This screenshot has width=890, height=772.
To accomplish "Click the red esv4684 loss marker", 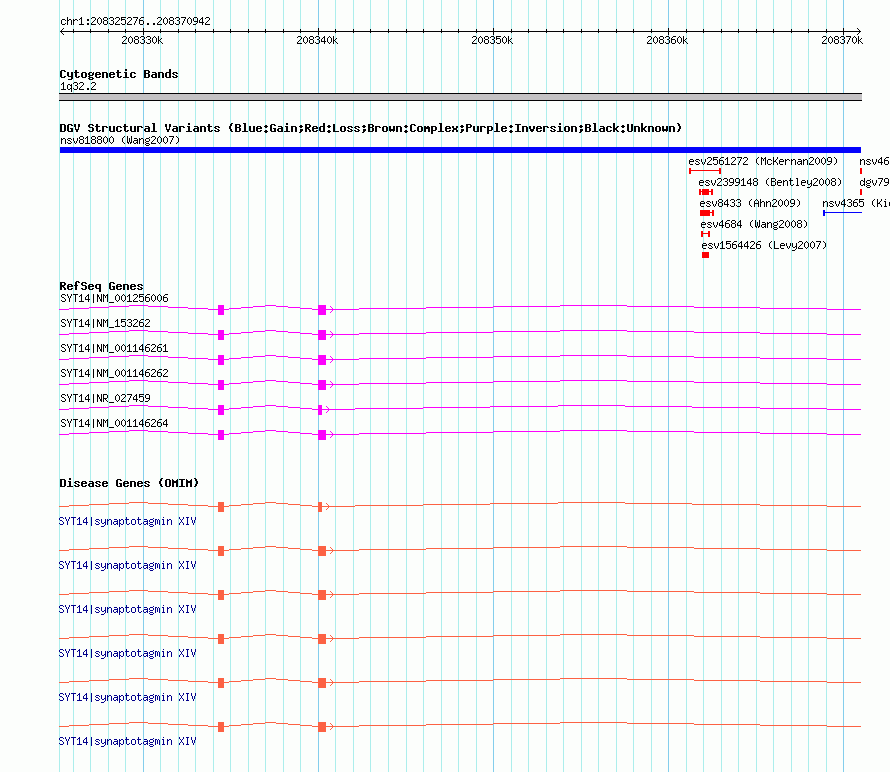I will (x=706, y=234).
